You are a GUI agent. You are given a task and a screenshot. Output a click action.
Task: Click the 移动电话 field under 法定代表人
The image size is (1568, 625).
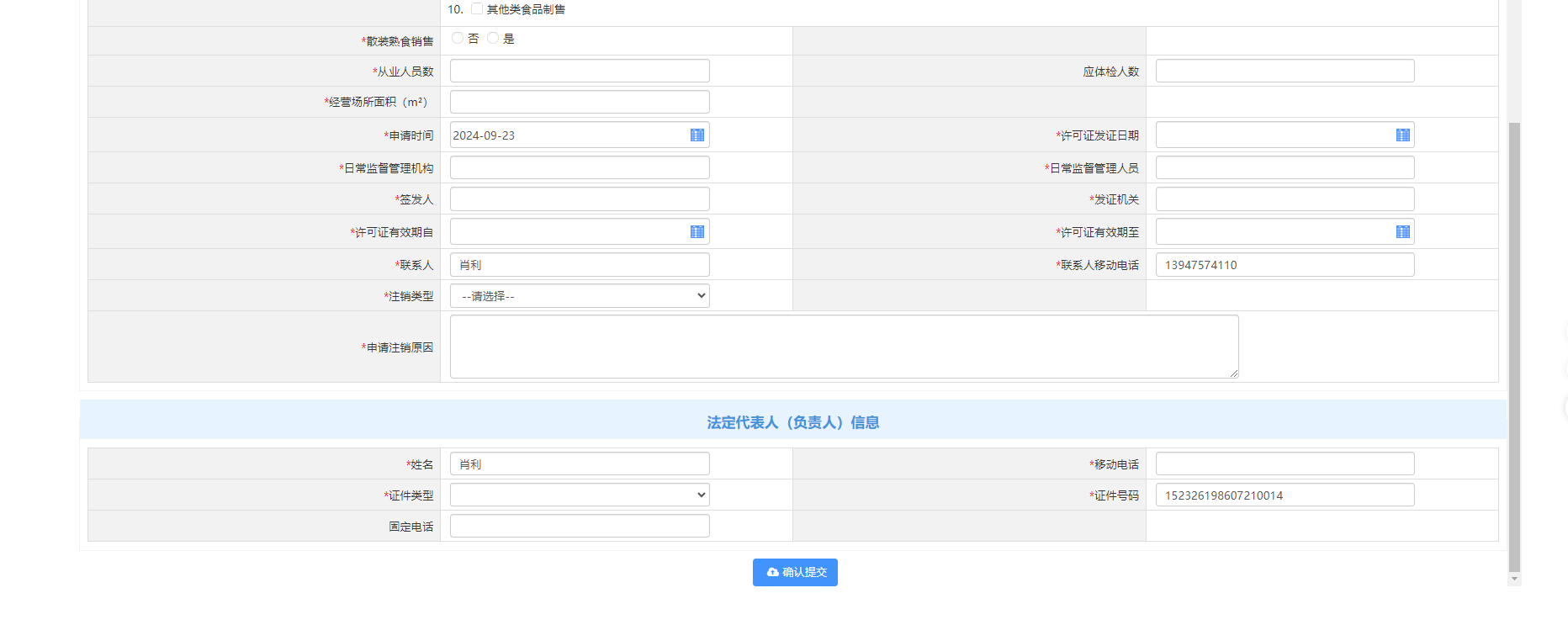(1285, 463)
